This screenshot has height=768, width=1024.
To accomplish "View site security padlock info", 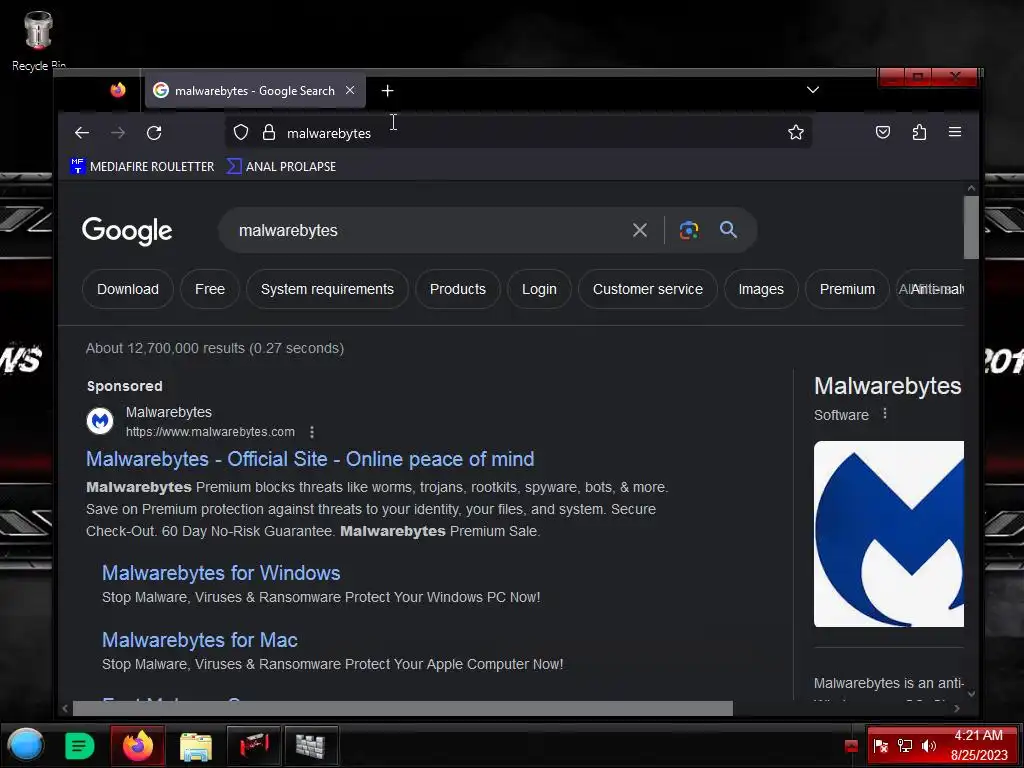I will pyautogui.click(x=268, y=133).
